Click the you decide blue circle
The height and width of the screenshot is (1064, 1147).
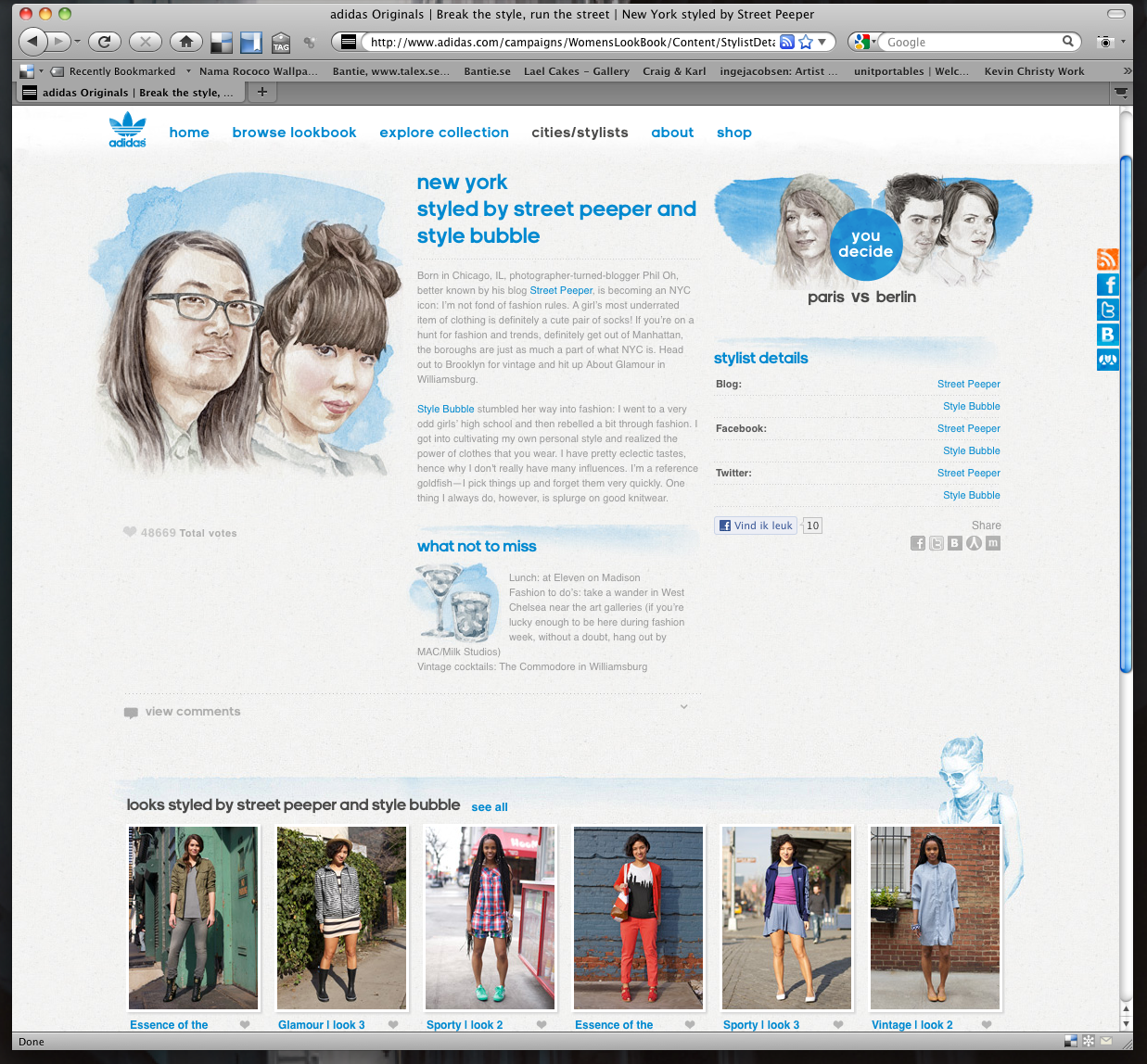[866, 244]
